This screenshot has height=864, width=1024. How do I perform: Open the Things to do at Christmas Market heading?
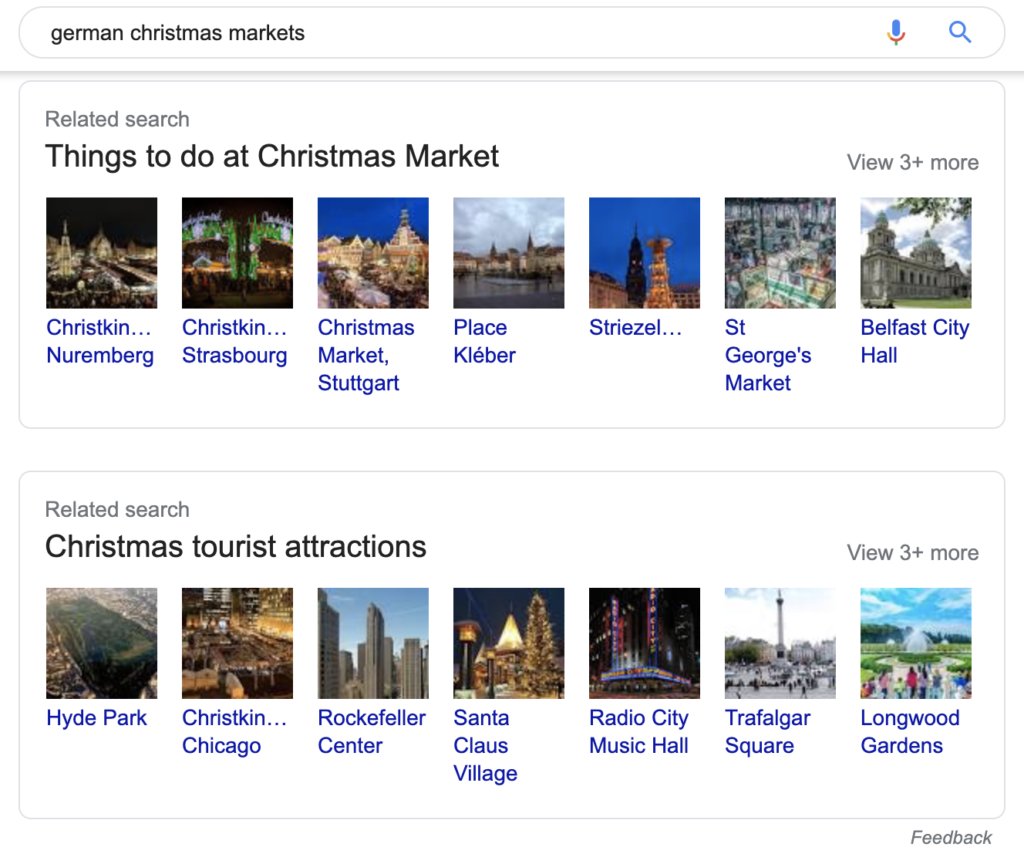pos(272,157)
